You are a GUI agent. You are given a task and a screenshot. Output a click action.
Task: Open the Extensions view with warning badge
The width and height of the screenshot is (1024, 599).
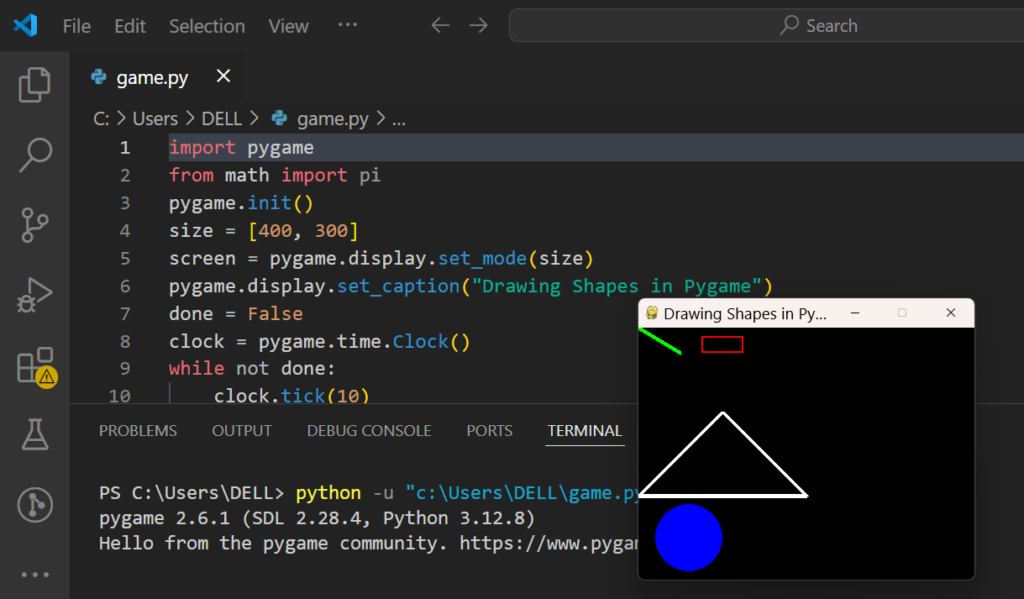tap(36, 366)
